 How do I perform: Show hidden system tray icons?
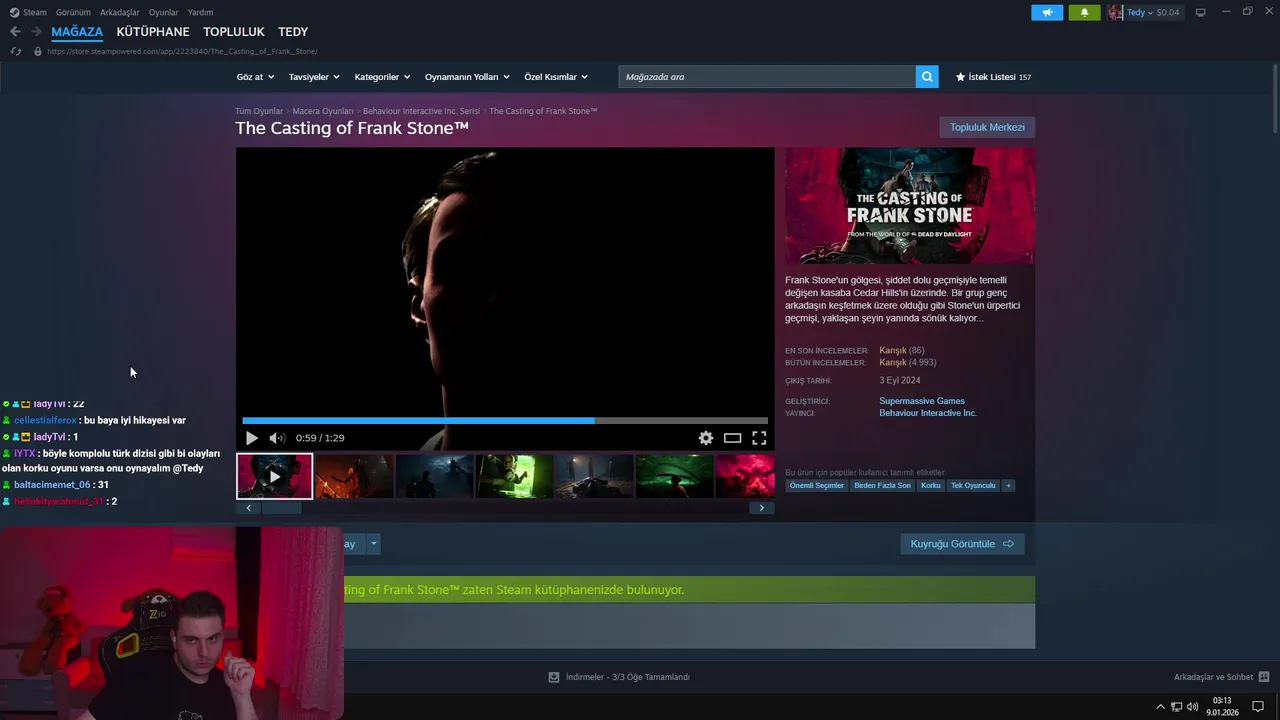click(1160, 707)
